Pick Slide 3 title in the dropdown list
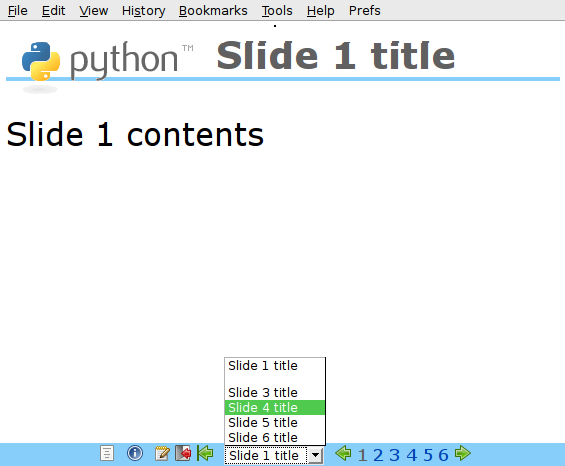The image size is (565, 466). (x=275, y=392)
